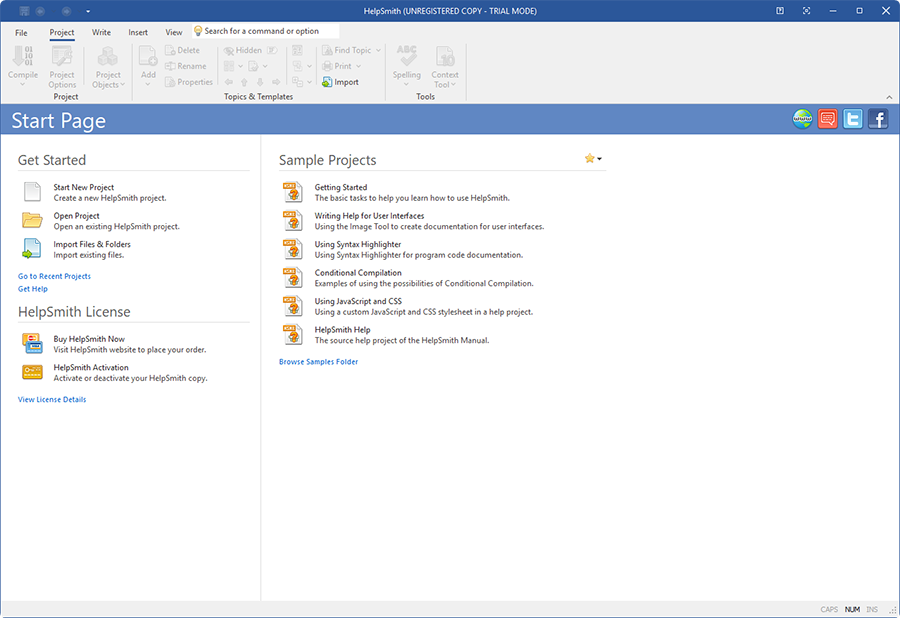Collapse the ribbon with the chevron

pos(889,97)
